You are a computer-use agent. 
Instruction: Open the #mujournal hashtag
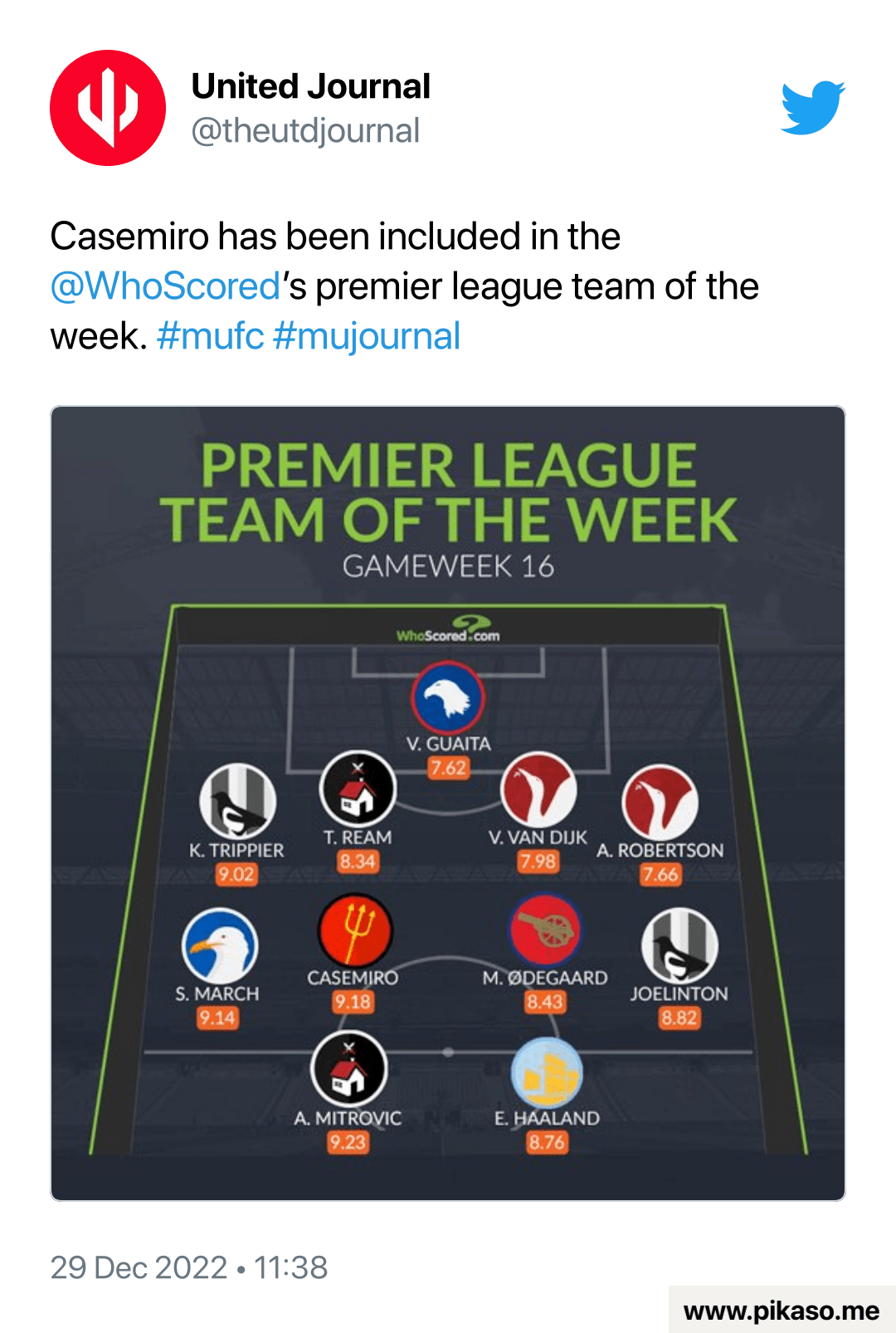click(366, 336)
